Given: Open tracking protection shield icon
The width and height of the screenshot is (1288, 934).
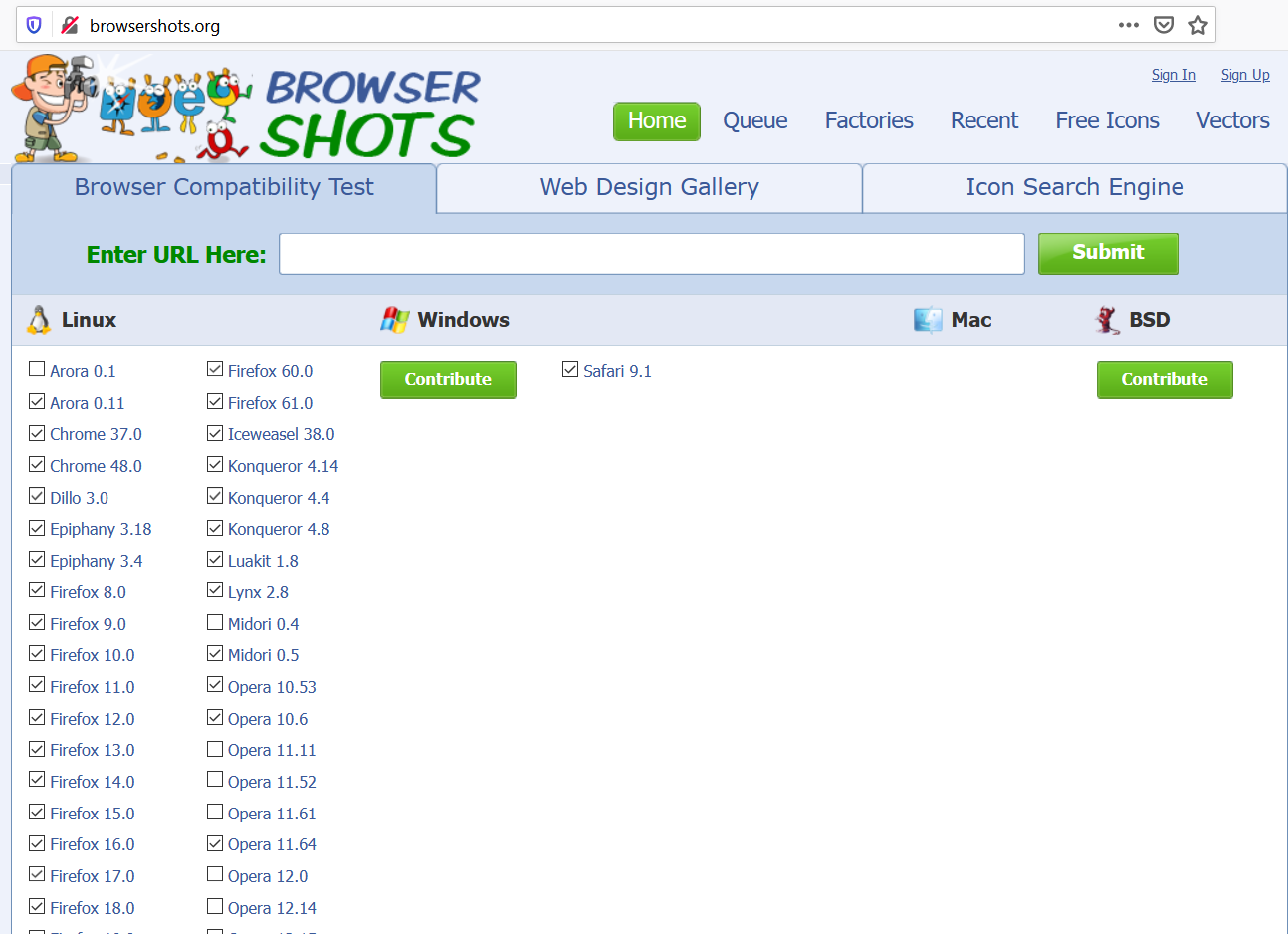Looking at the screenshot, I should [34, 25].
